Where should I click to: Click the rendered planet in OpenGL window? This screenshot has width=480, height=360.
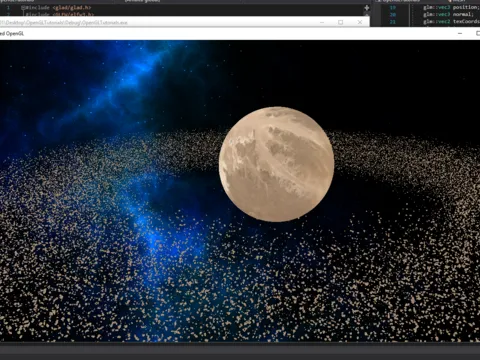[277, 164]
